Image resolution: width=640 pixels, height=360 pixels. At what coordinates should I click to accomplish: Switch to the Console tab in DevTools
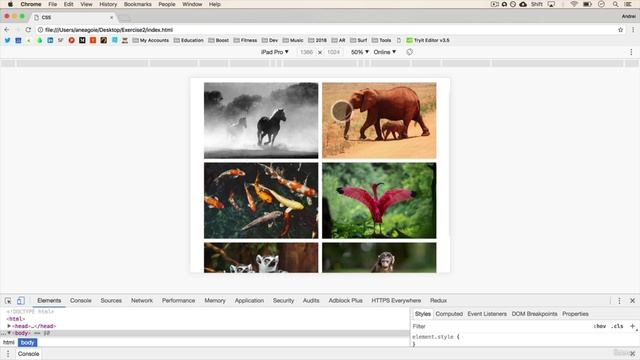click(x=80, y=300)
